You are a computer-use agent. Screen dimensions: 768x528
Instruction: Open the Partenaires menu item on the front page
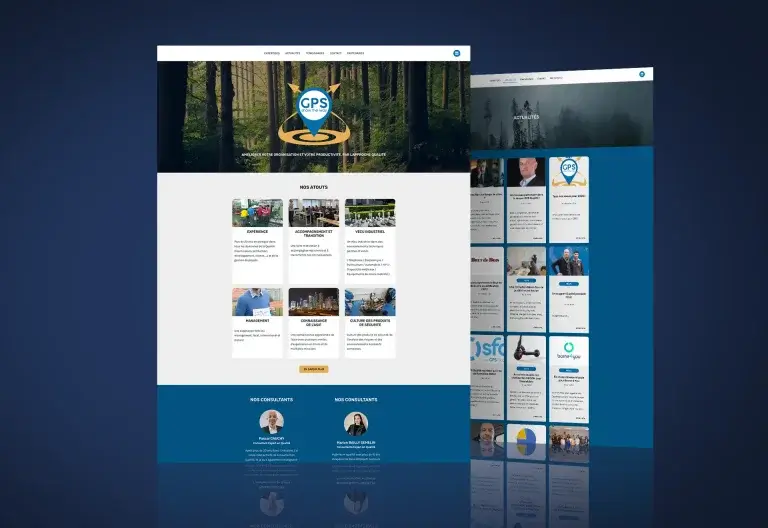click(356, 53)
